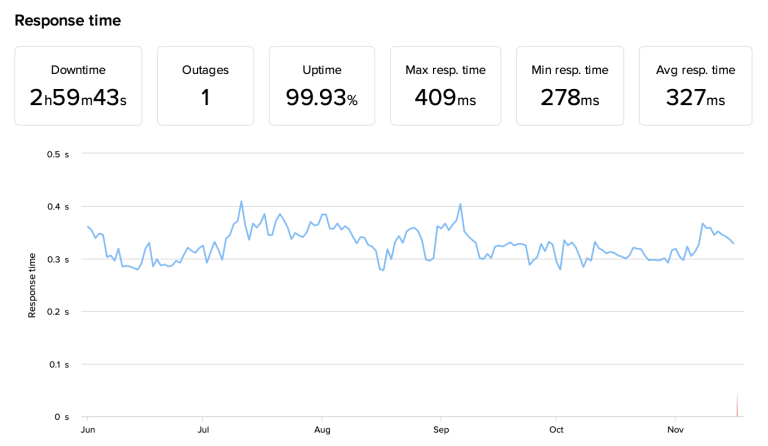Click the 0.3 s y-axis label

click(x=58, y=259)
